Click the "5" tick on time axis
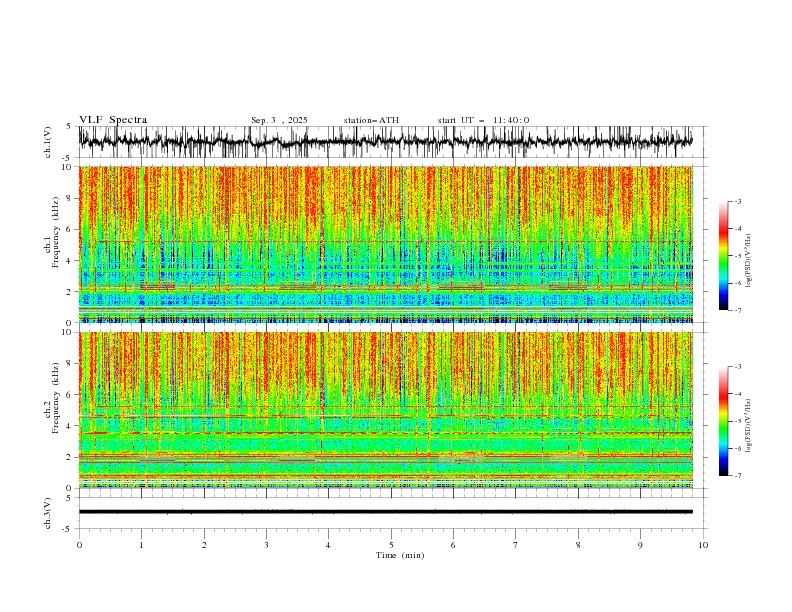This screenshot has width=792, height=612. pos(391,545)
